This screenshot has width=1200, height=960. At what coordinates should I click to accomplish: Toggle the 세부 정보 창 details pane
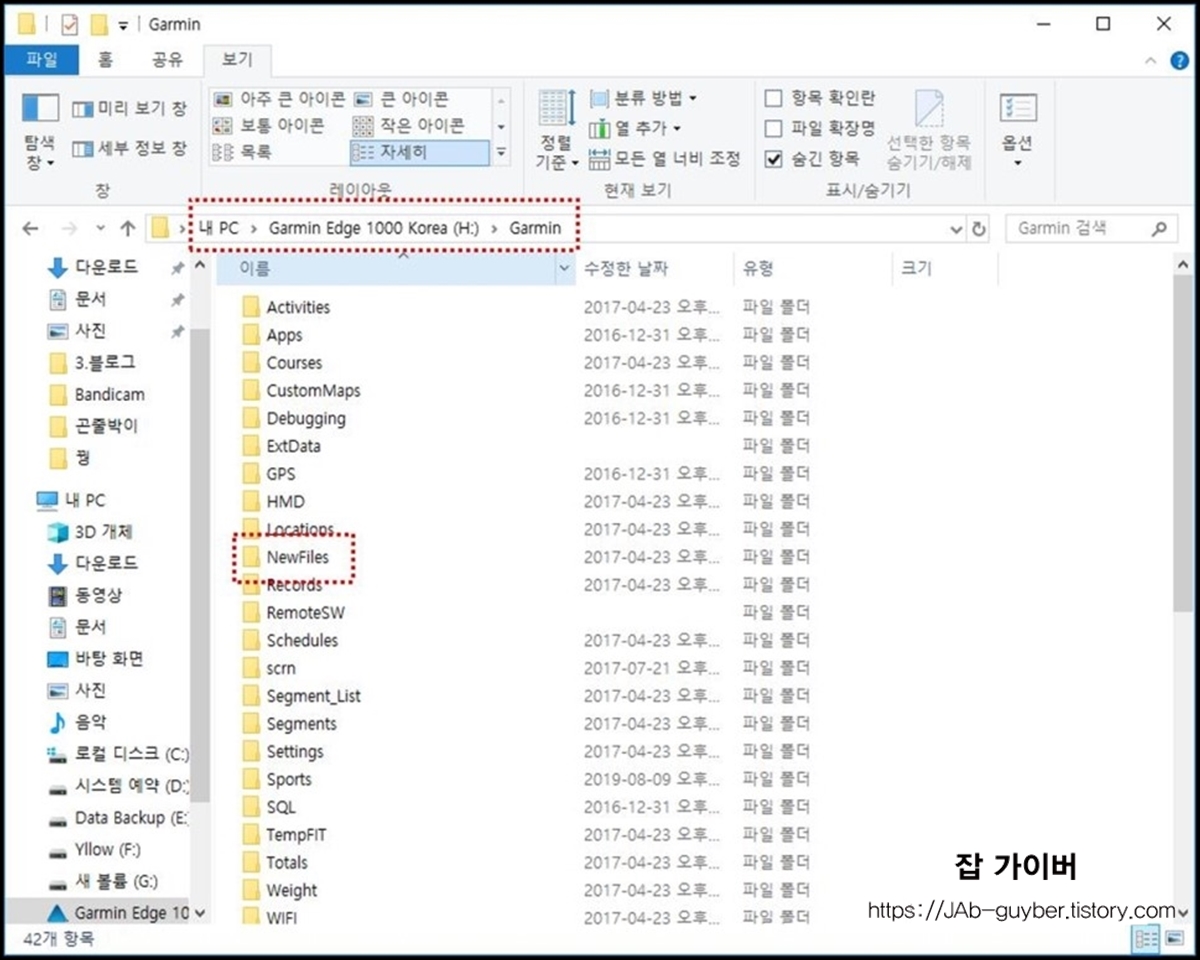pos(129,148)
